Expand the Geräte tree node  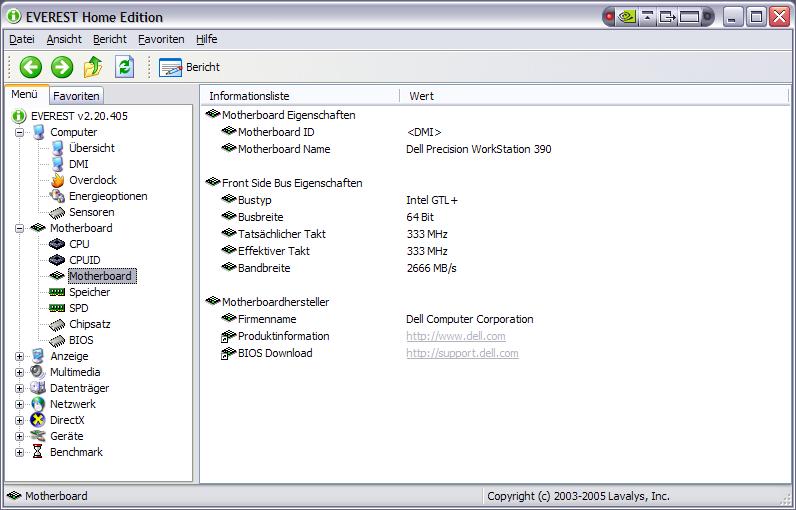tap(19, 436)
